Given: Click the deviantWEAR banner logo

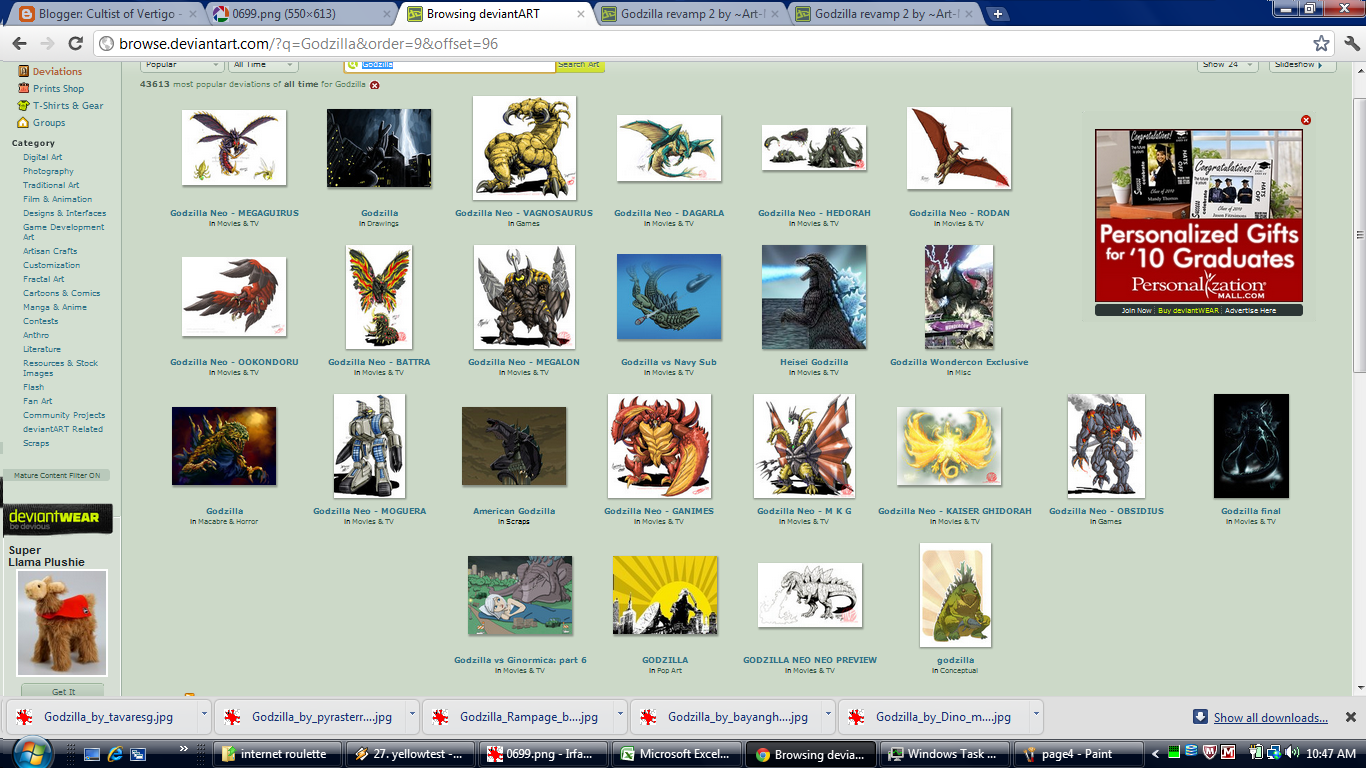Looking at the screenshot, I should (x=56, y=520).
